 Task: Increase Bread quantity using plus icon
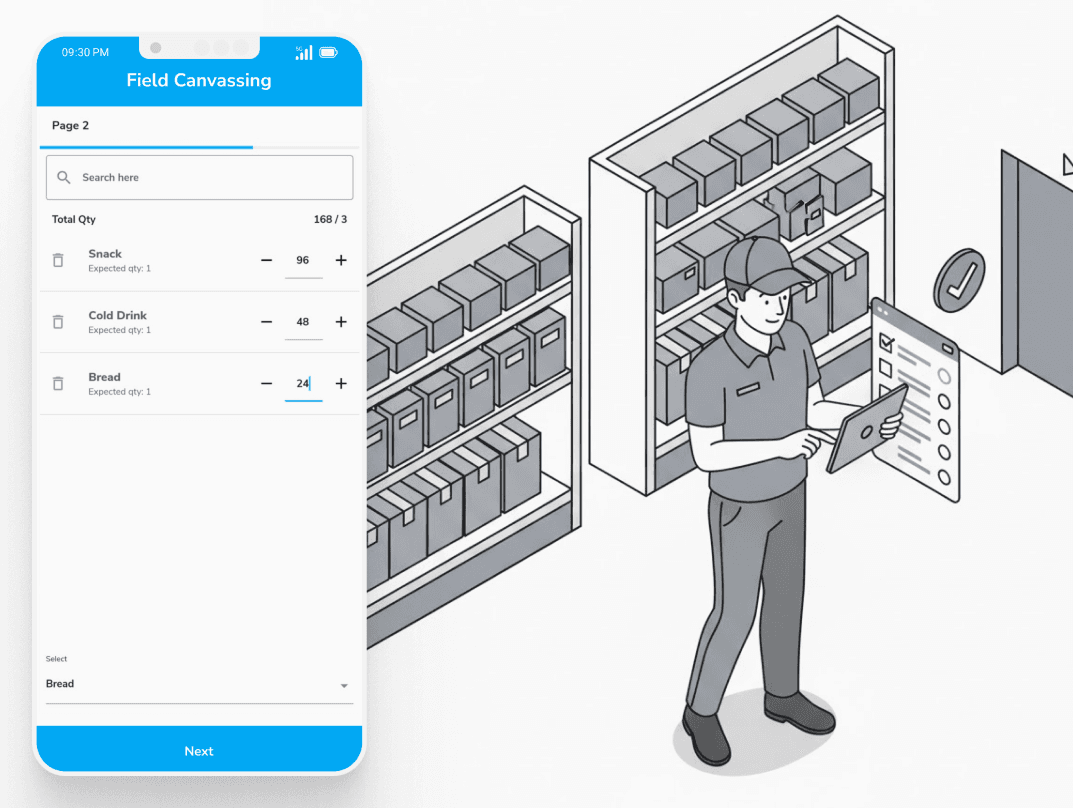(x=341, y=383)
